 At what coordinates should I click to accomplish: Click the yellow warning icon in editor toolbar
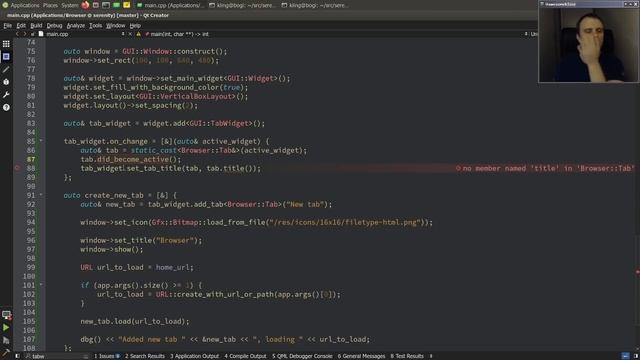(138, 34)
